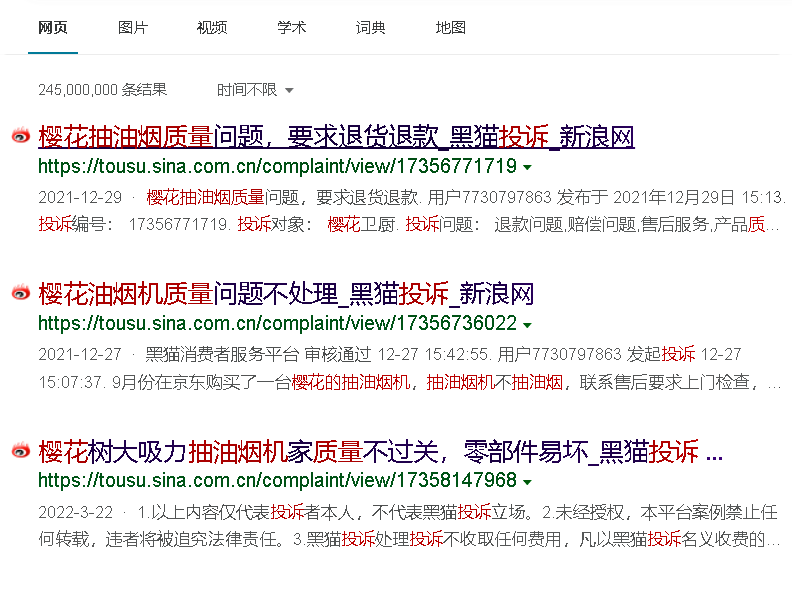
Task: Expand the 时间不限 time filter dropdown
Action: 255,90
